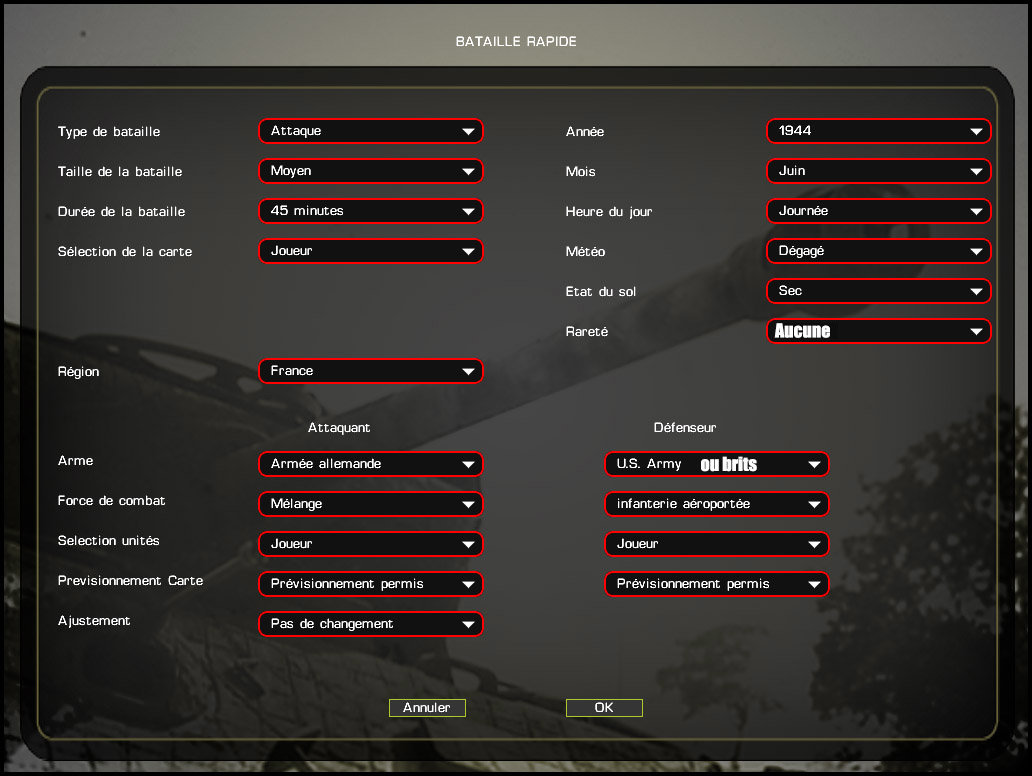1032x776 pixels.
Task: Click the Taille de la bataille label
Action: point(120,172)
